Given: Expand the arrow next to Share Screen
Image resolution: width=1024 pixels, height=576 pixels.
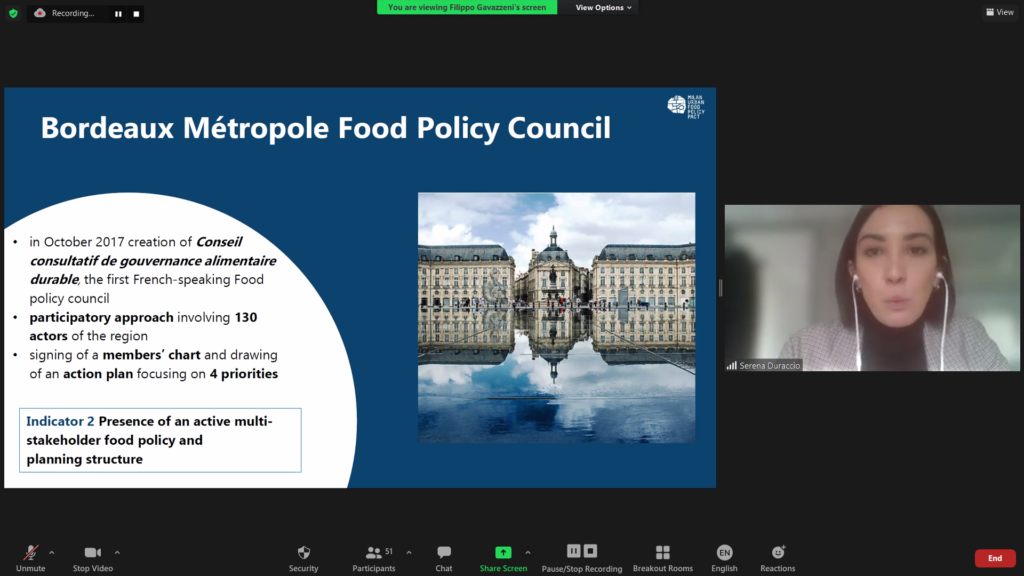Looking at the screenshot, I should pyautogui.click(x=528, y=552).
